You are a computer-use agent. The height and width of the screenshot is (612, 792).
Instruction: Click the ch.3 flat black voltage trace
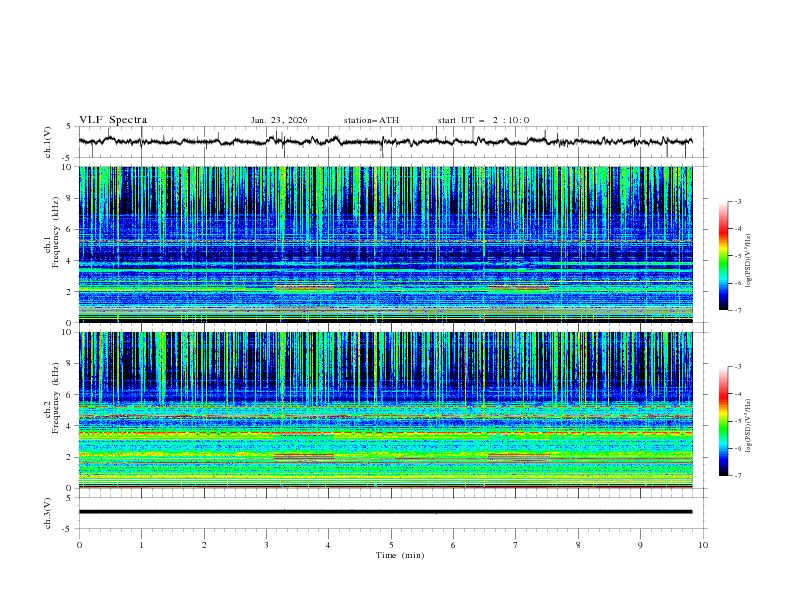pos(385,512)
